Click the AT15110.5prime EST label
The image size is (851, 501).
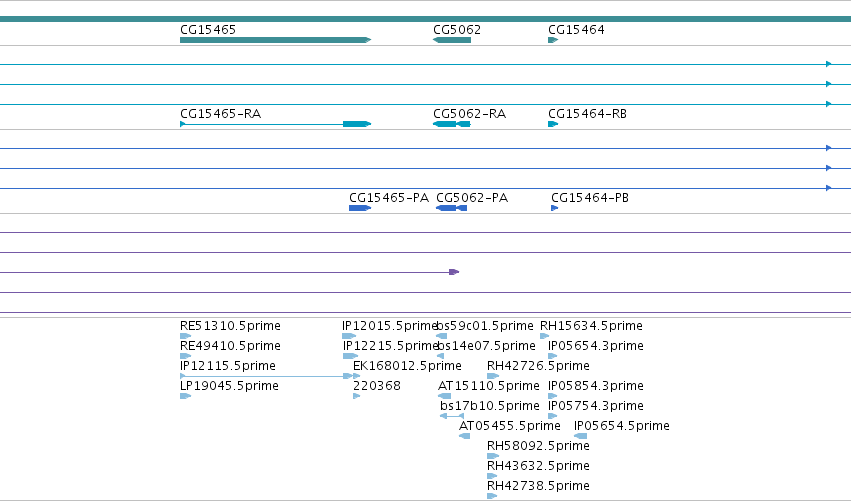(x=488, y=386)
